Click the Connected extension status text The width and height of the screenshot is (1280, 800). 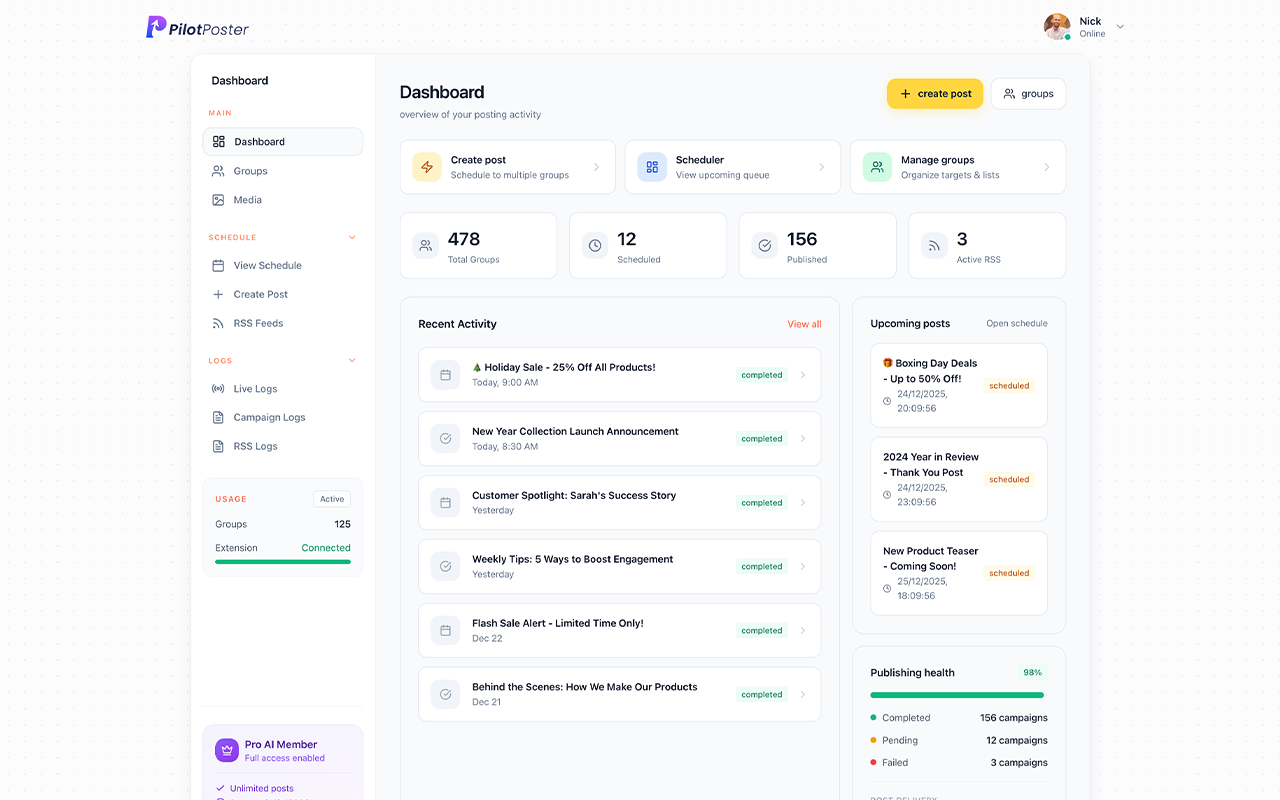(326, 548)
